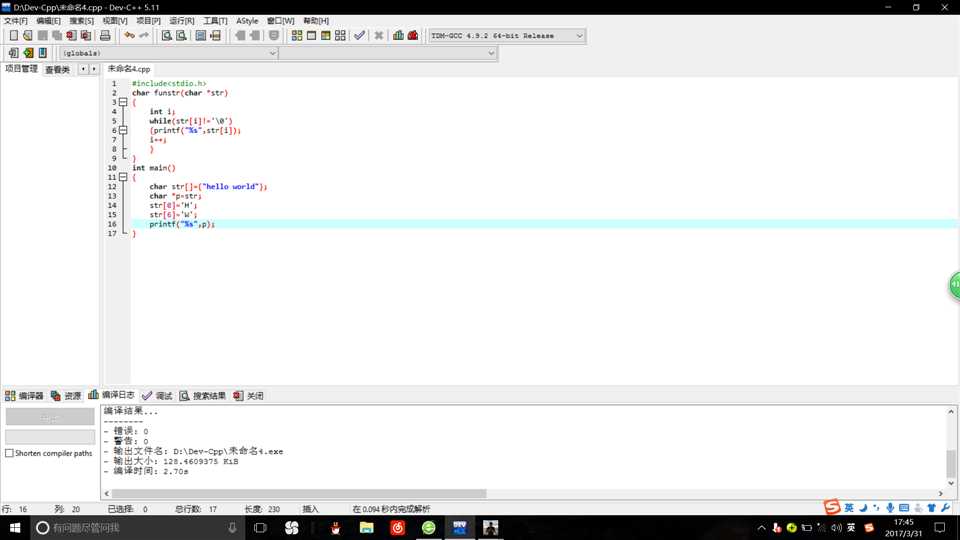960x540 pixels.
Task: Open the notification center icon
Action: [x=940, y=527]
